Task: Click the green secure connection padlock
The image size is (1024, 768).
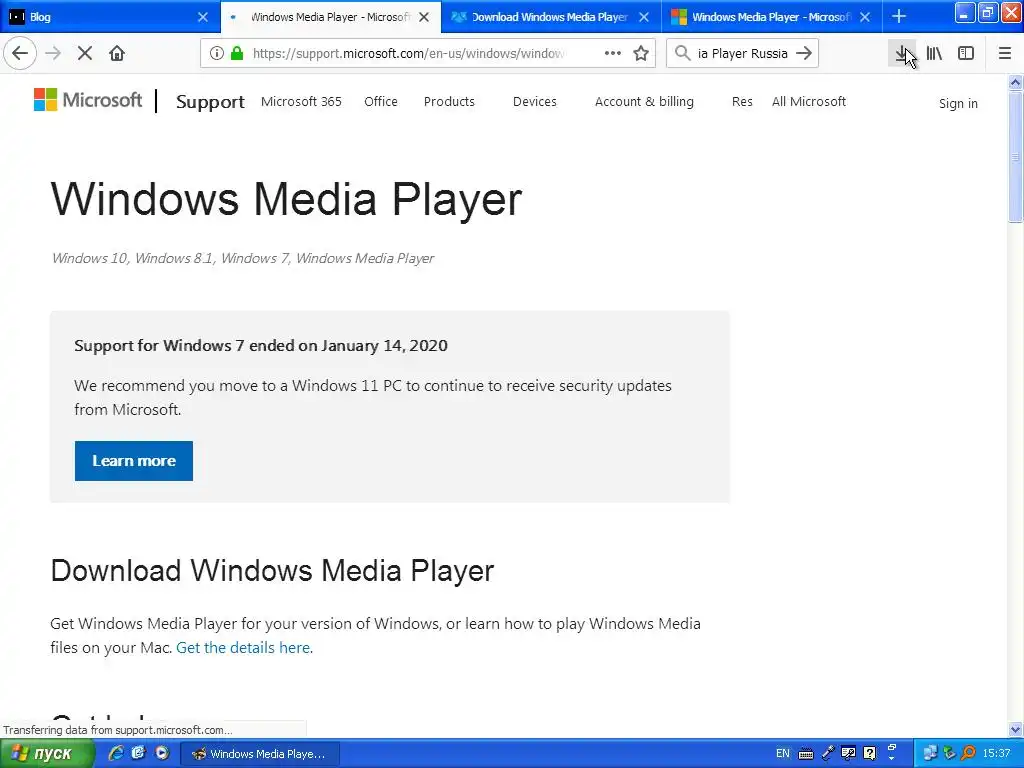Action: (x=237, y=54)
